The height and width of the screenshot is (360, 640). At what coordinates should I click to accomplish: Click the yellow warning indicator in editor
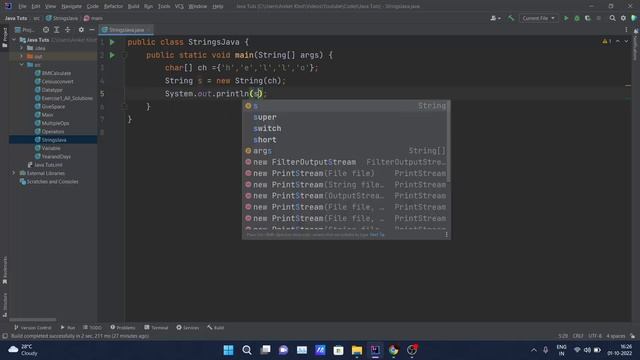(x=607, y=41)
